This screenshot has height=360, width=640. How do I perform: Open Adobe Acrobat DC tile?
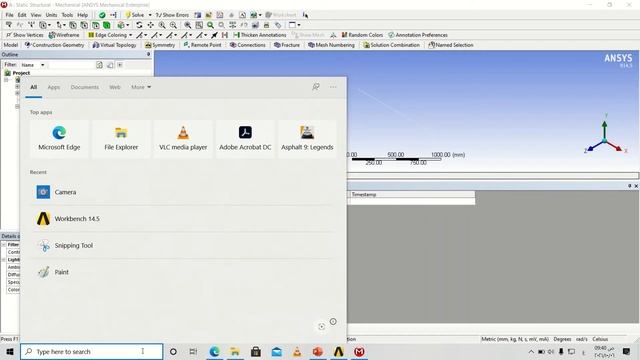point(245,139)
